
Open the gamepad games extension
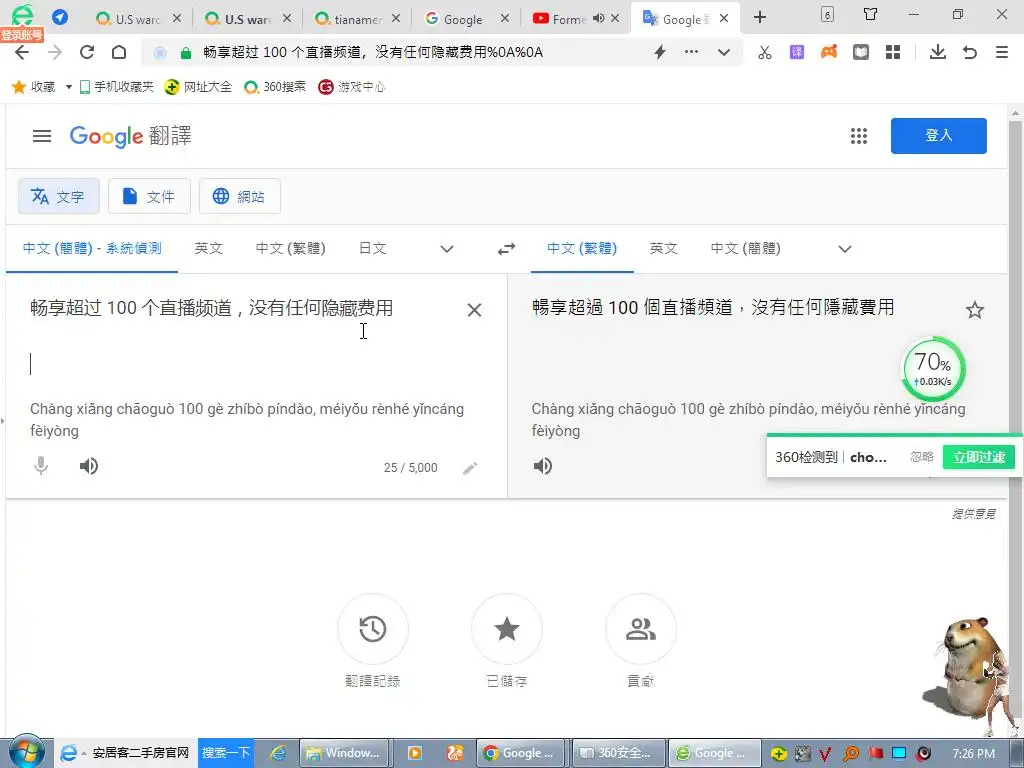pyautogui.click(x=829, y=52)
